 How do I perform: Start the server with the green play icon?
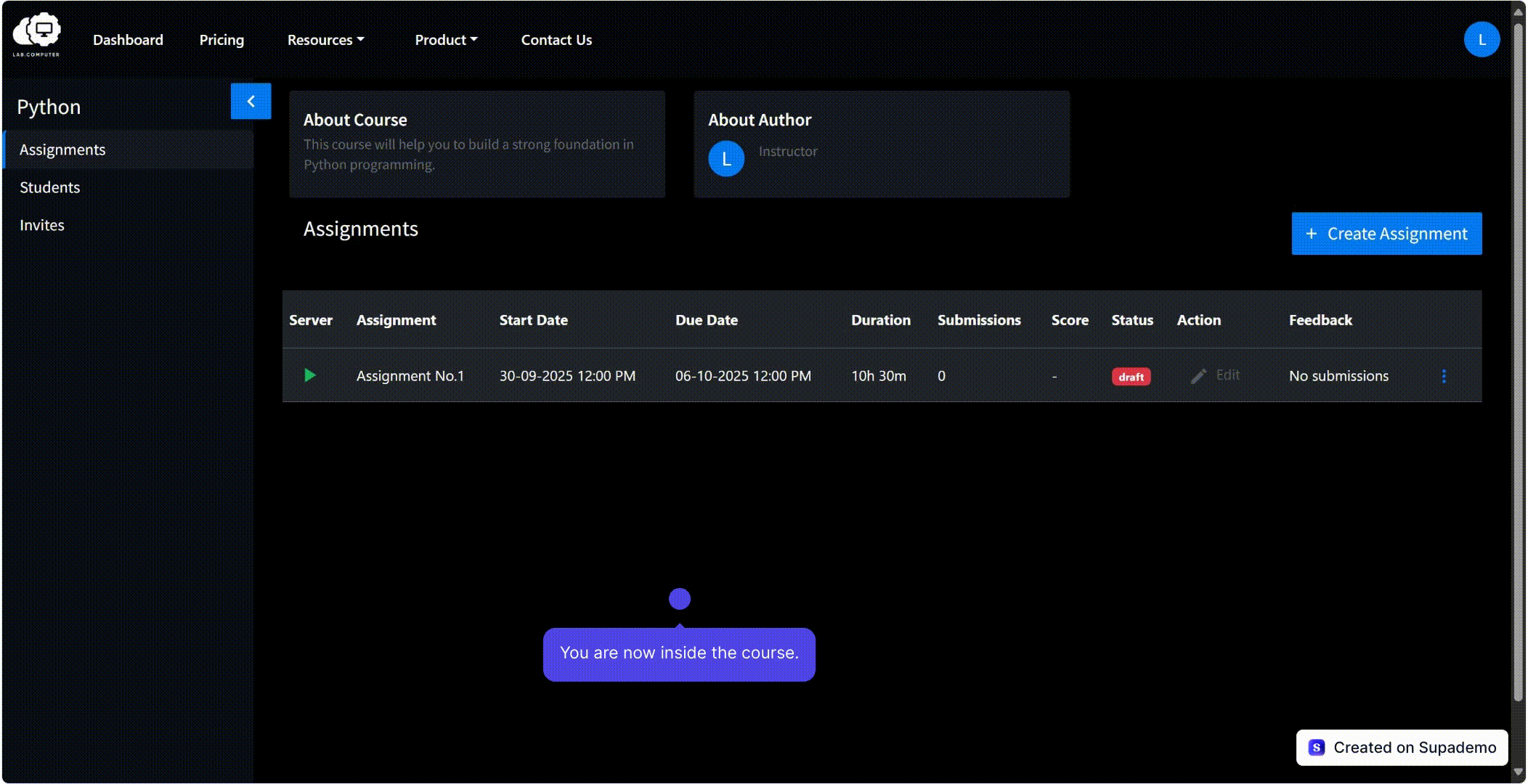[x=310, y=375]
